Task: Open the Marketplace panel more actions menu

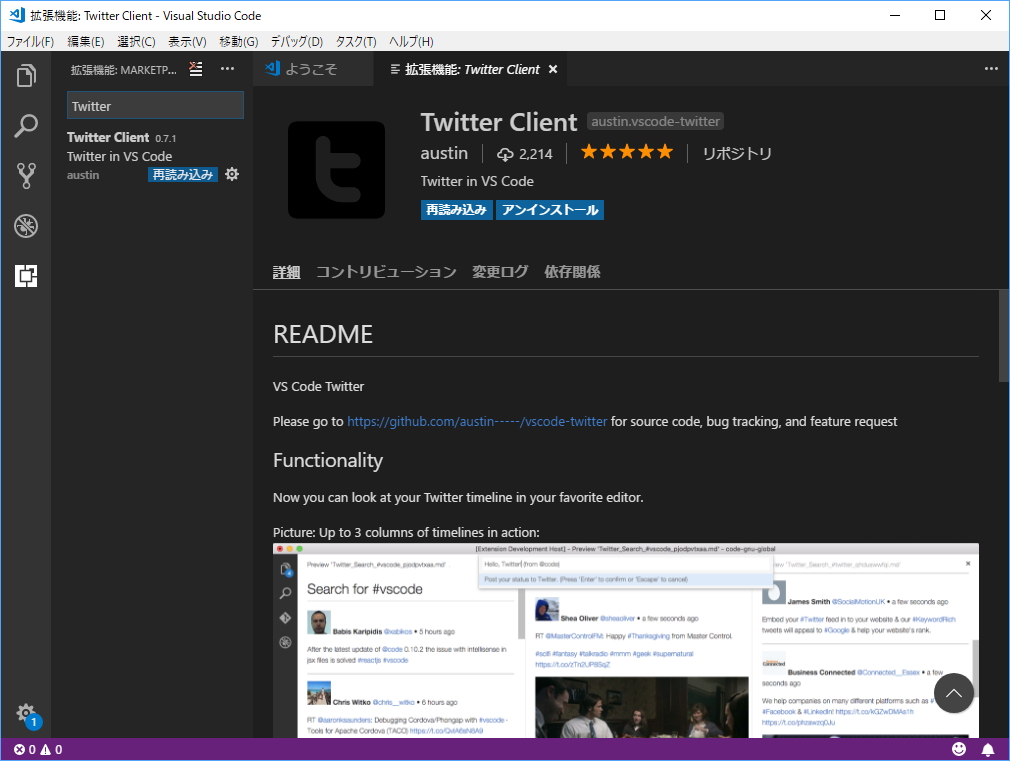Action: 227,69
